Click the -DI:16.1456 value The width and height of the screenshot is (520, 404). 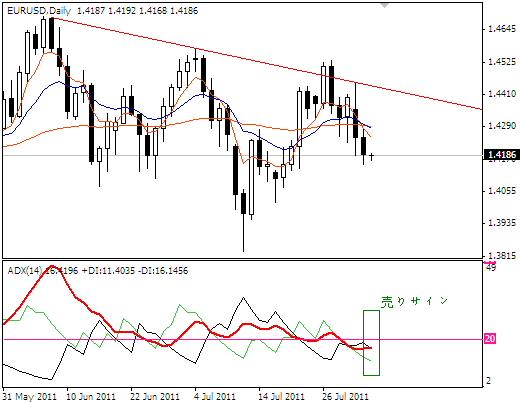coord(163,270)
